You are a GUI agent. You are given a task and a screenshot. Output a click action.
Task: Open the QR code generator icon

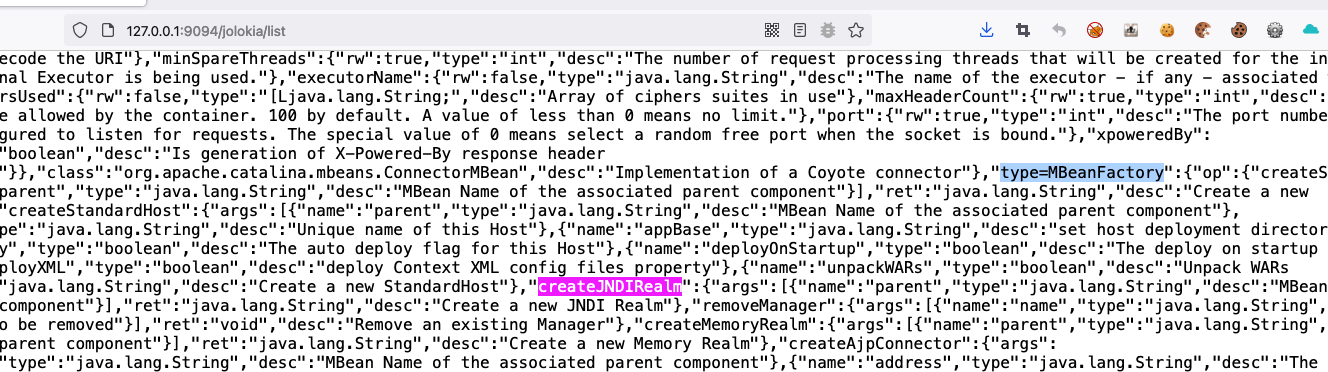coord(772,30)
